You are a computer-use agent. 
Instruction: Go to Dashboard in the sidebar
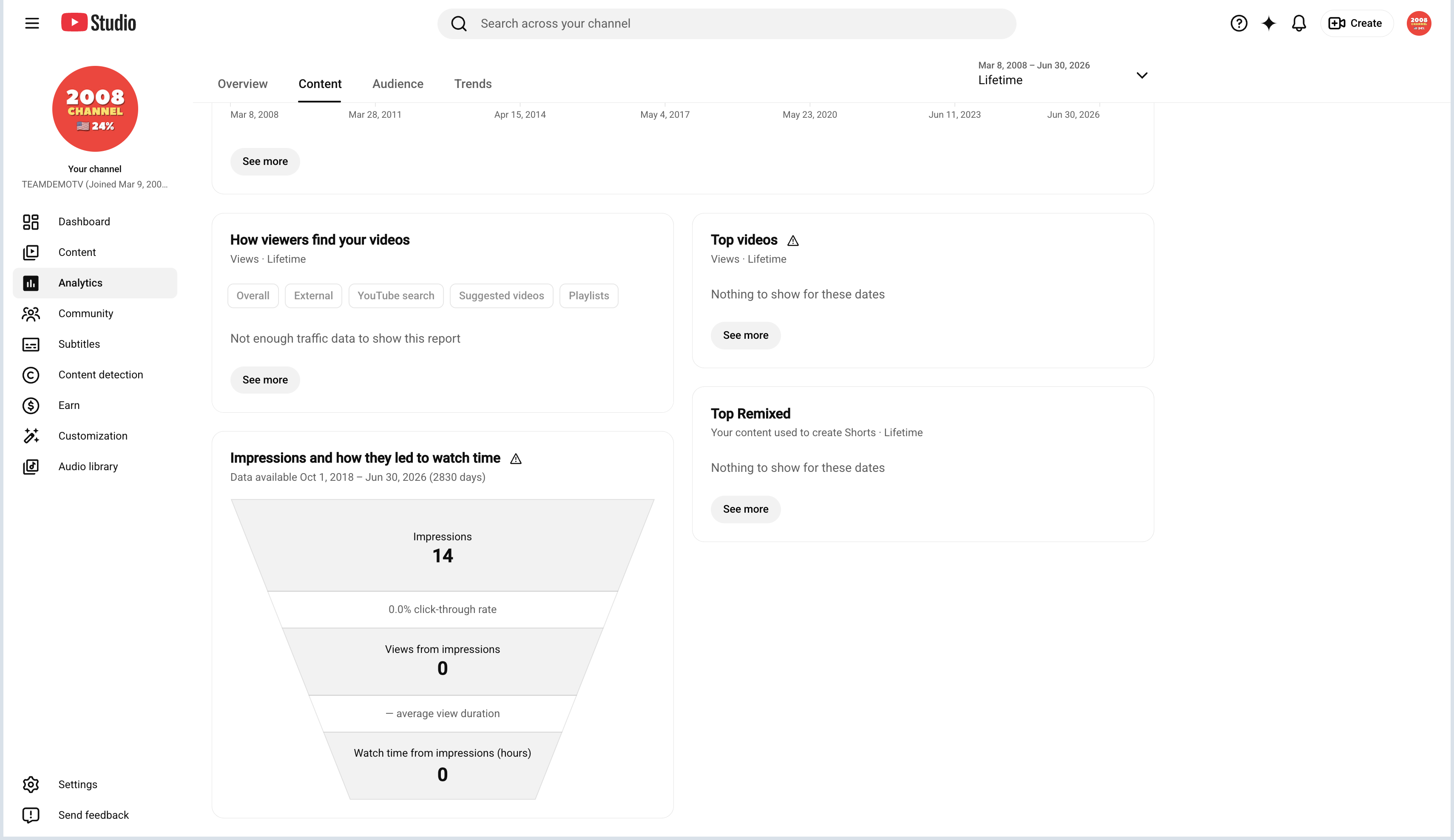[x=95, y=221]
